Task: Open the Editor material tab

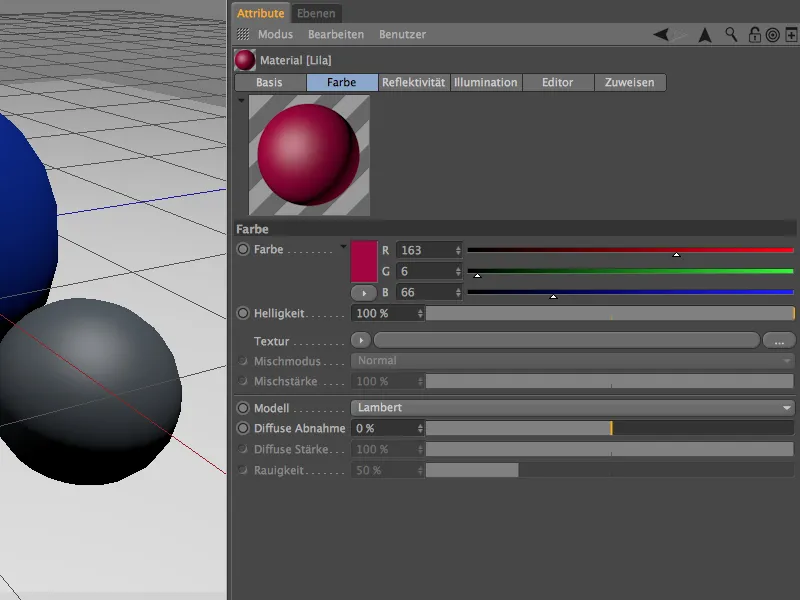Action: click(558, 82)
